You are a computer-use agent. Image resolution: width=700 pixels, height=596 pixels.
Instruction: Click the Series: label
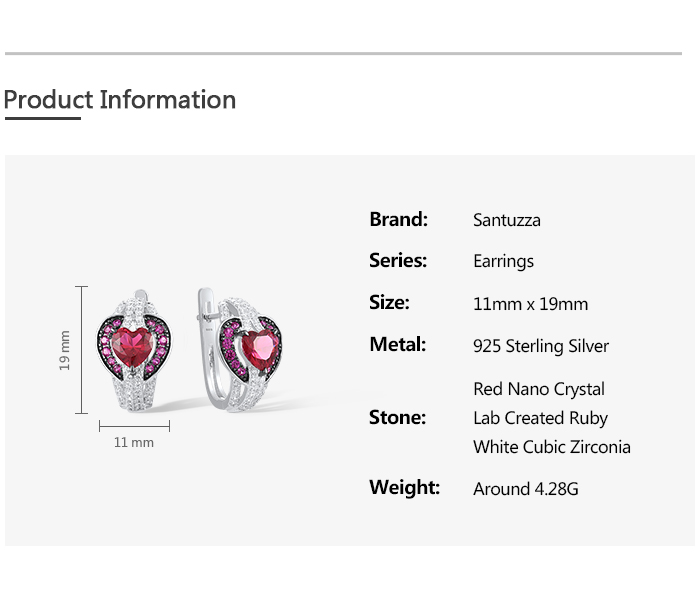(x=398, y=260)
